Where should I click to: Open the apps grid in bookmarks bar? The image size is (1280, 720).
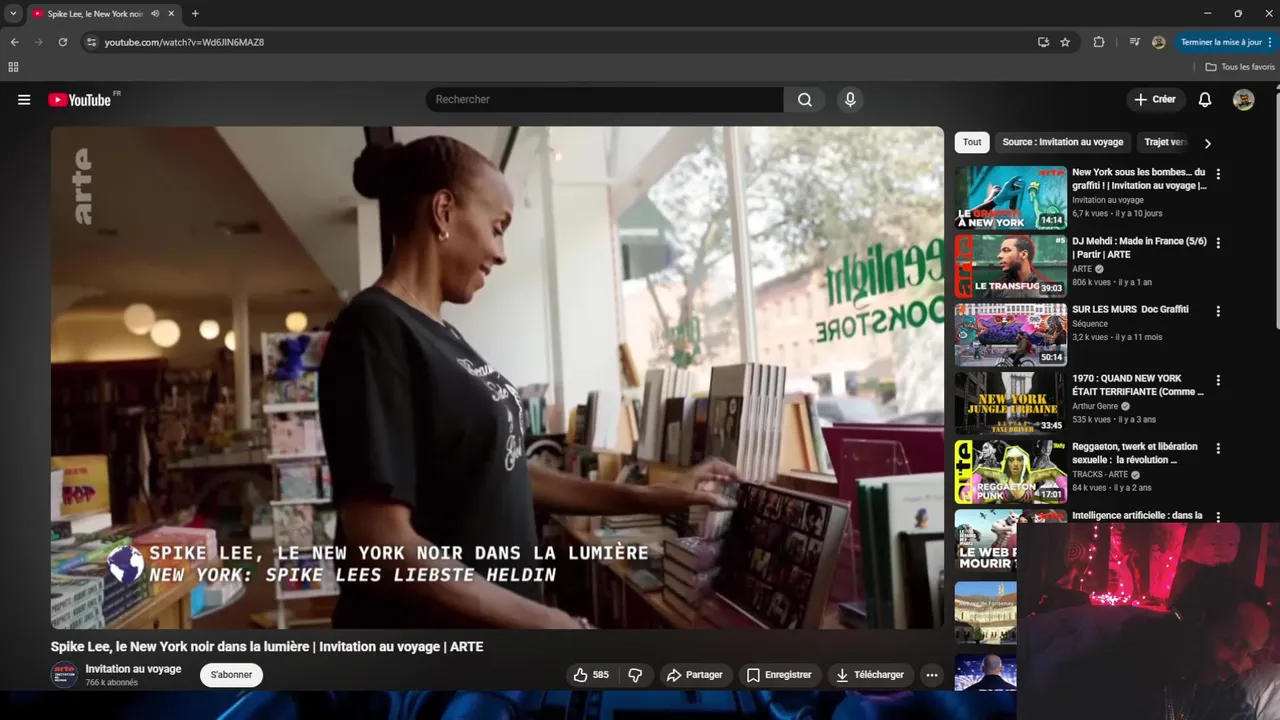(13, 67)
